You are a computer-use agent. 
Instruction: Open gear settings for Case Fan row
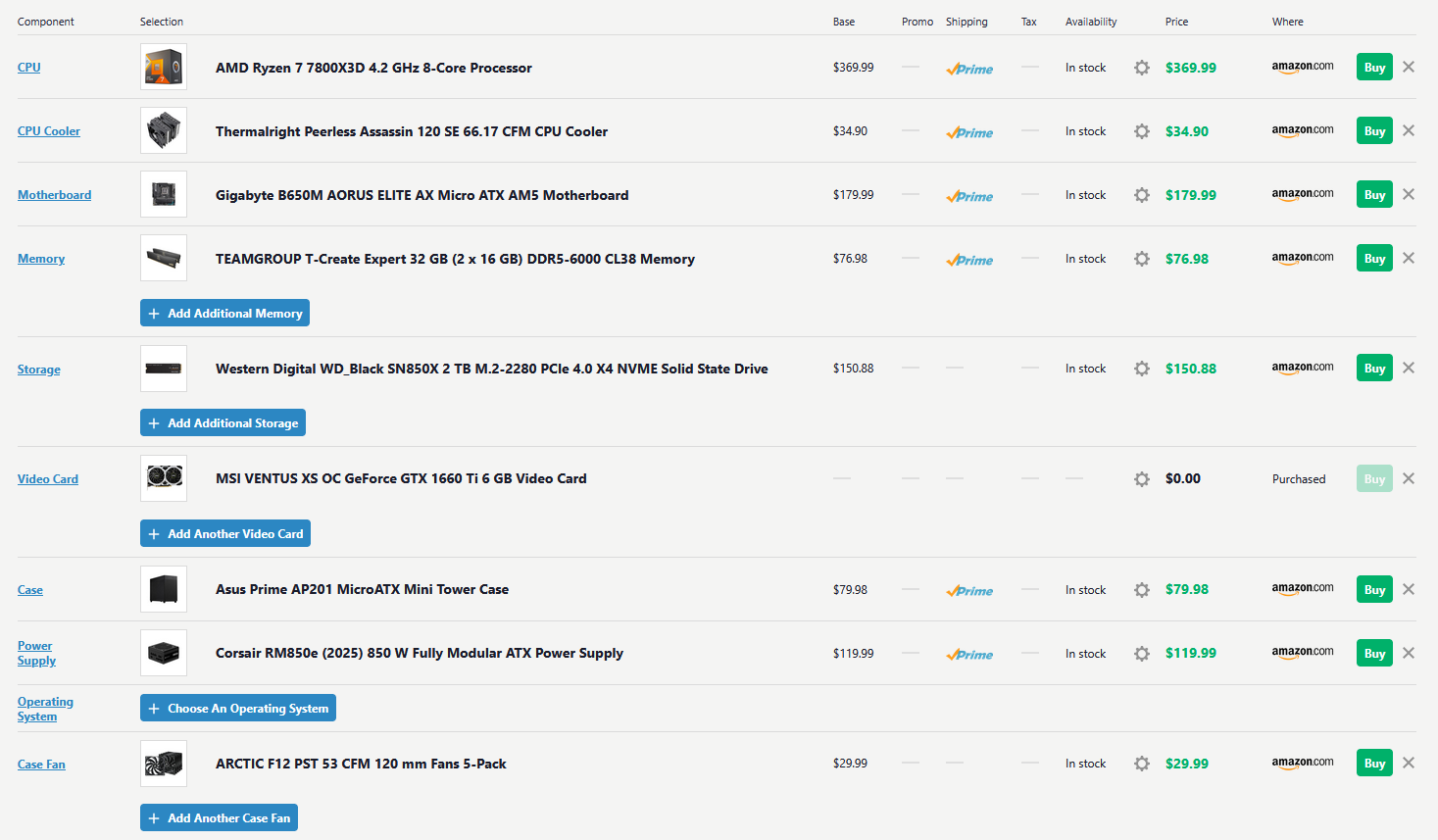coord(1141,764)
